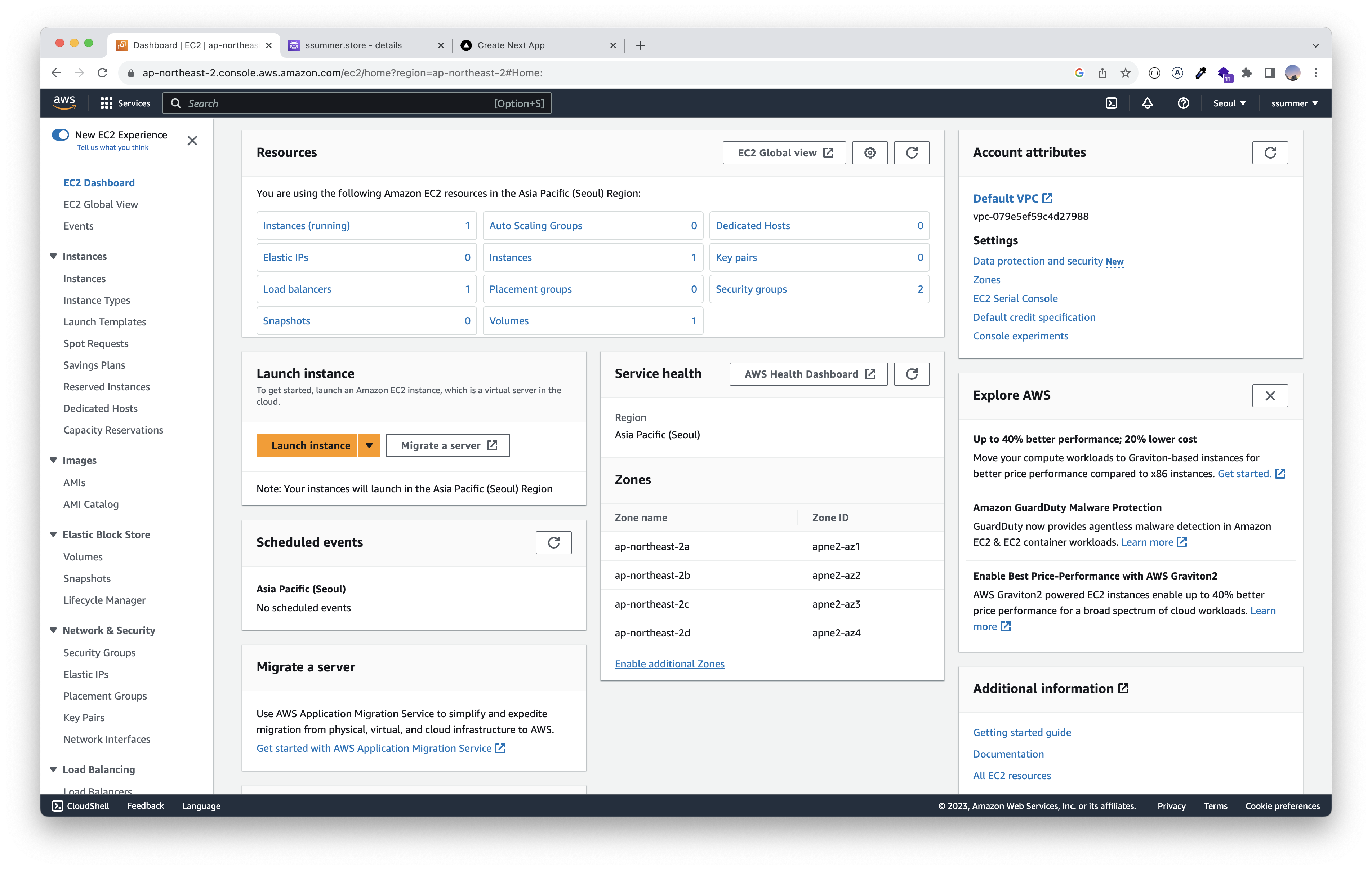Open the Launch instance dropdown arrow
This screenshot has height=870, width=1372.
click(x=369, y=446)
